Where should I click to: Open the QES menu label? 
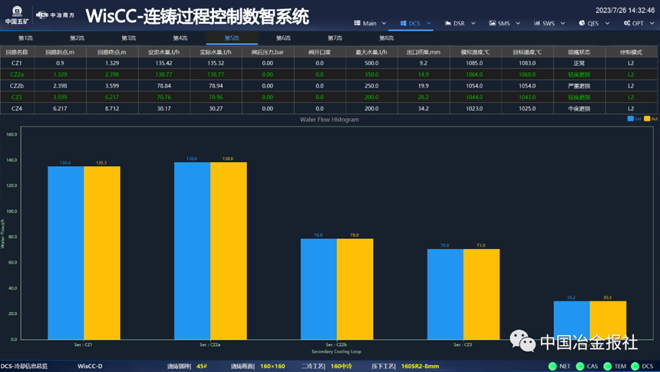pos(593,24)
